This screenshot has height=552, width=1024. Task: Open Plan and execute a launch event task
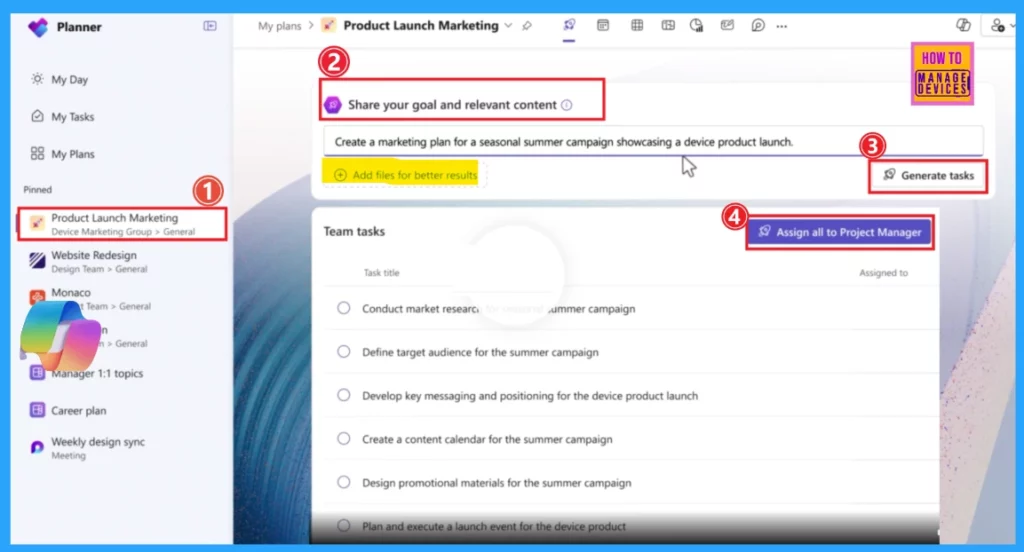494,527
